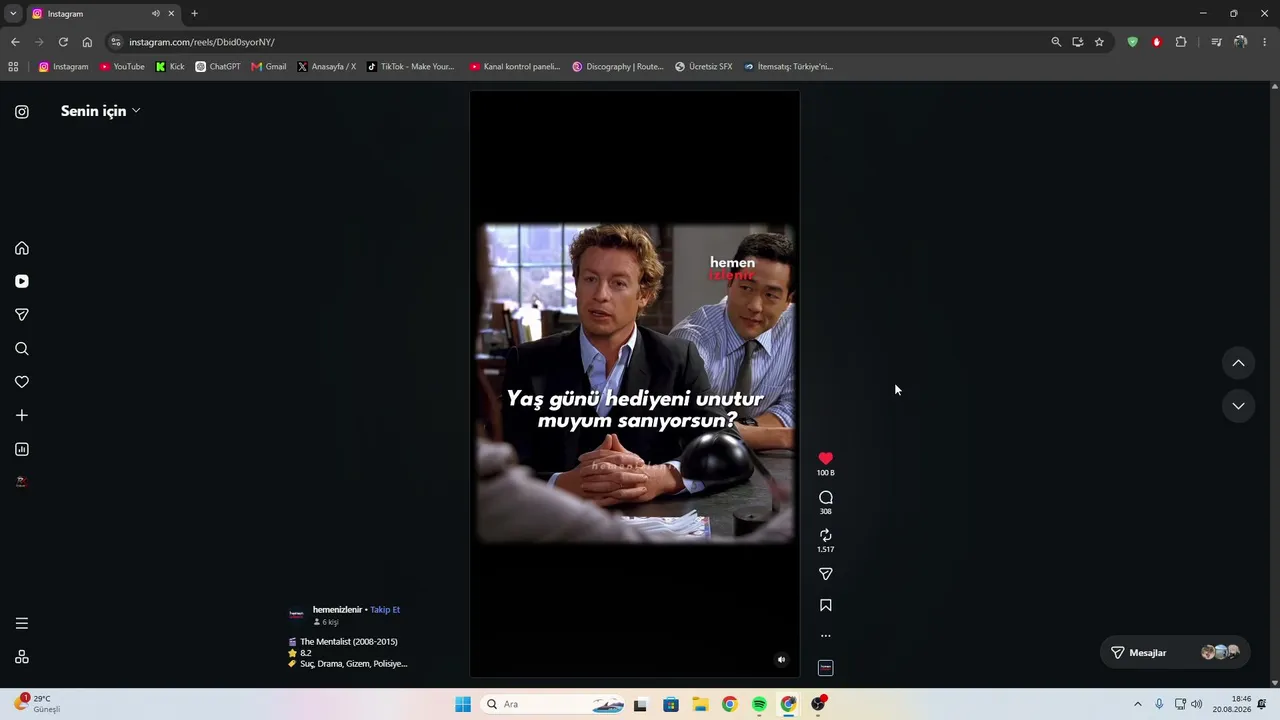The width and height of the screenshot is (1280, 720).
Task: Open the ChatGPT bookmark
Action: click(218, 67)
